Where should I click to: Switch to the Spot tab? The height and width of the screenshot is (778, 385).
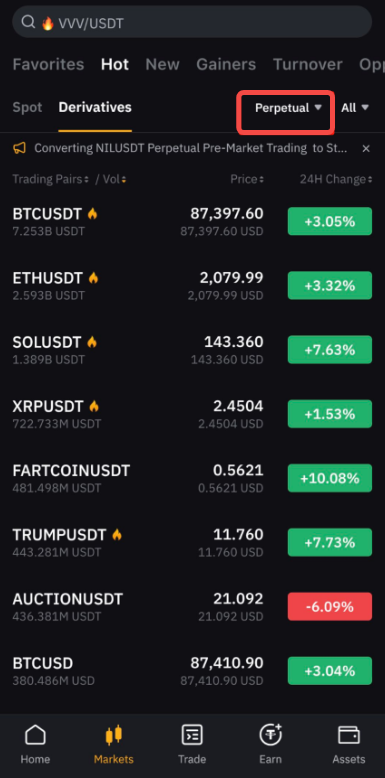tap(27, 108)
